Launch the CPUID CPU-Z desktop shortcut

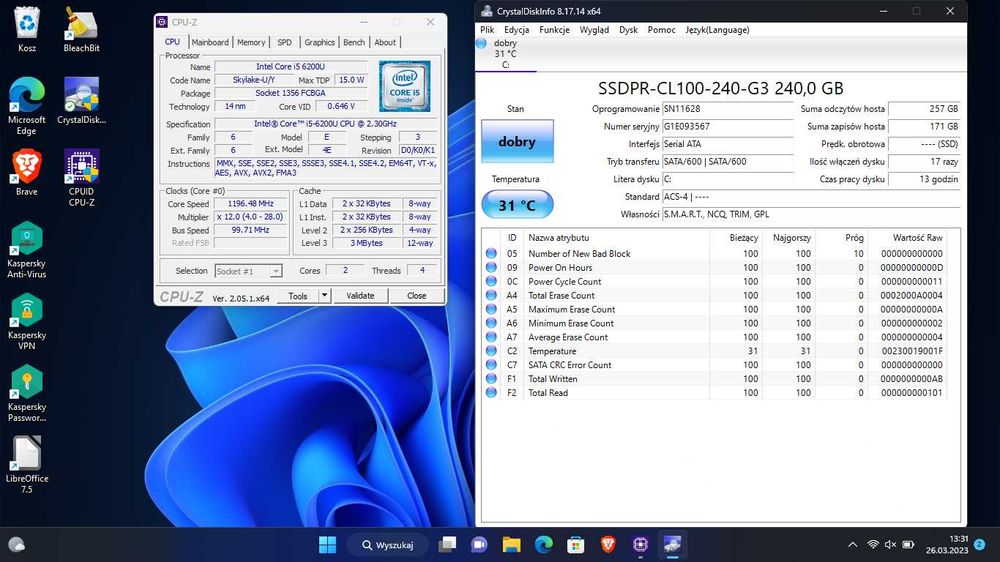[x=81, y=167]
